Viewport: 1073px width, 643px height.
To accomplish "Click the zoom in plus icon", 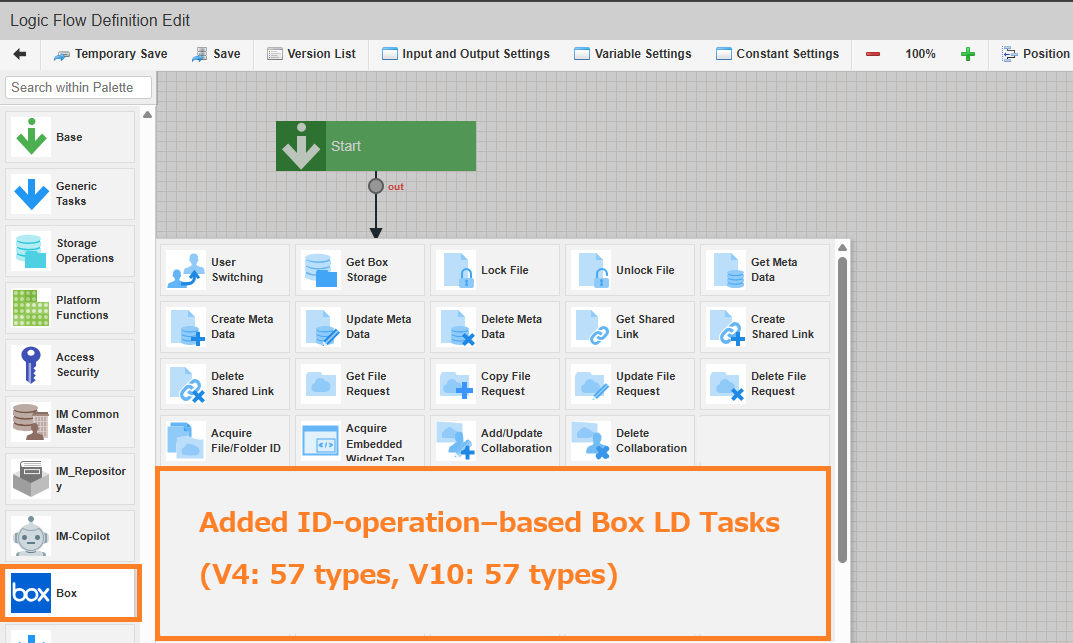I will click(967, 54).
